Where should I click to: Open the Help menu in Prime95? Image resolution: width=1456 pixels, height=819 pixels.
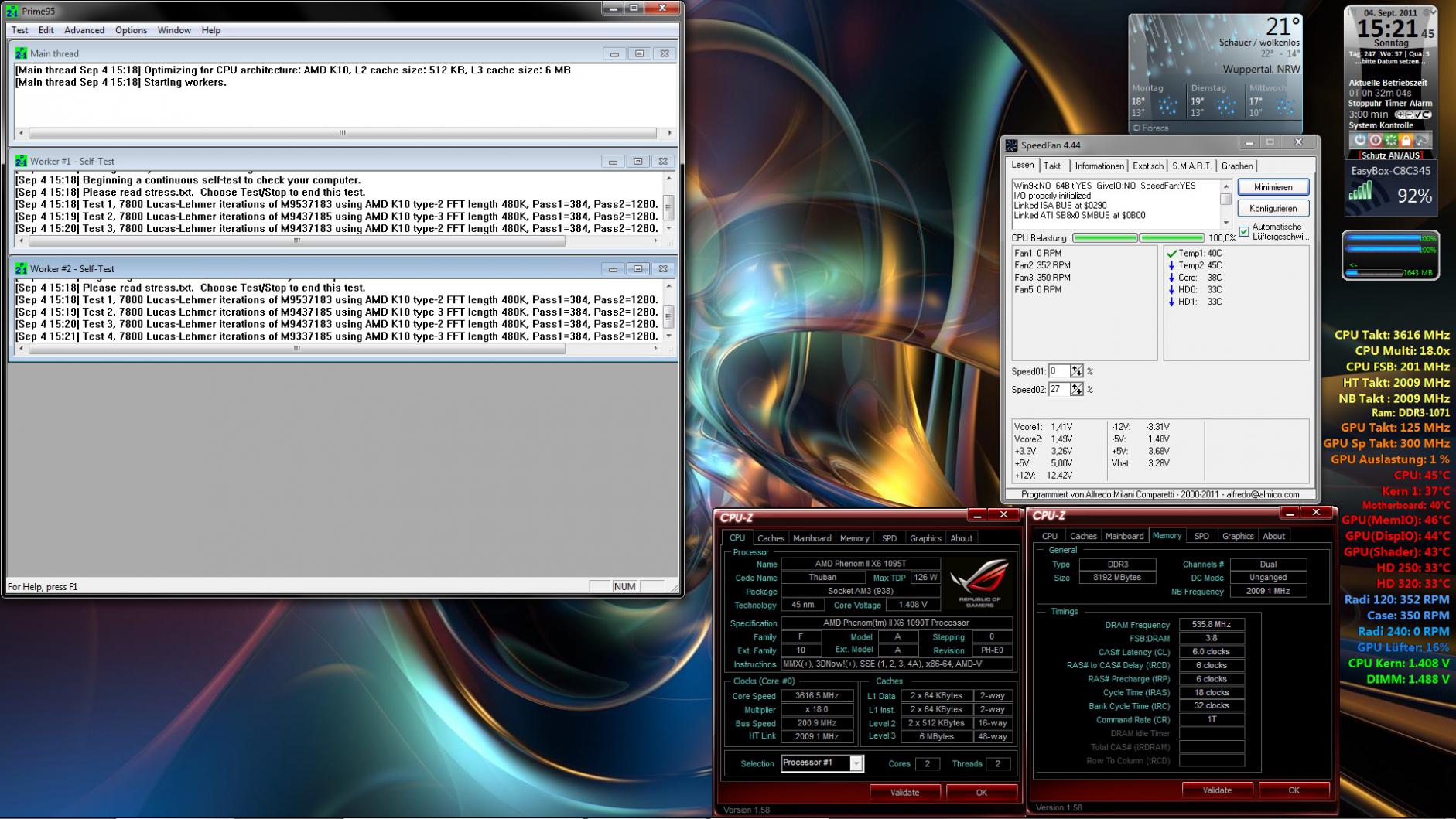(210, 30)
